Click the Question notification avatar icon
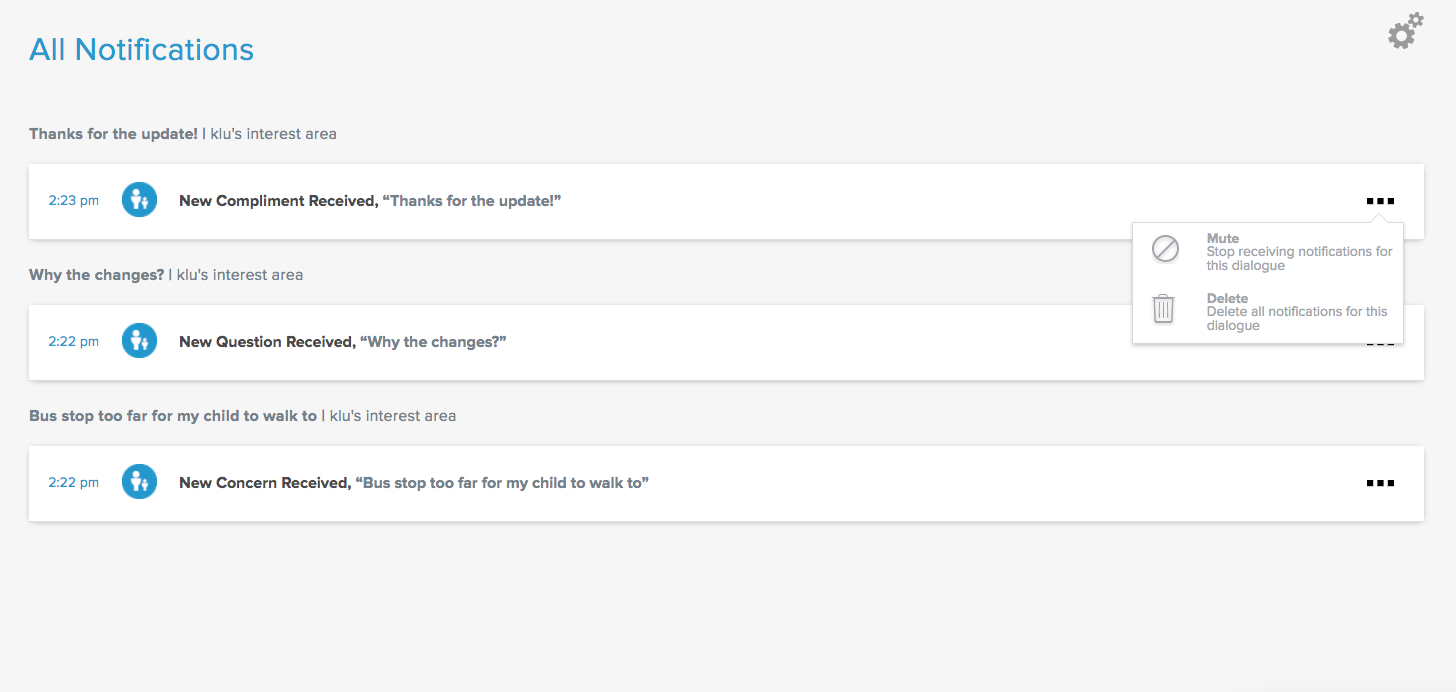The width and height of the screenshot is (1456, 692). (139, 341)
